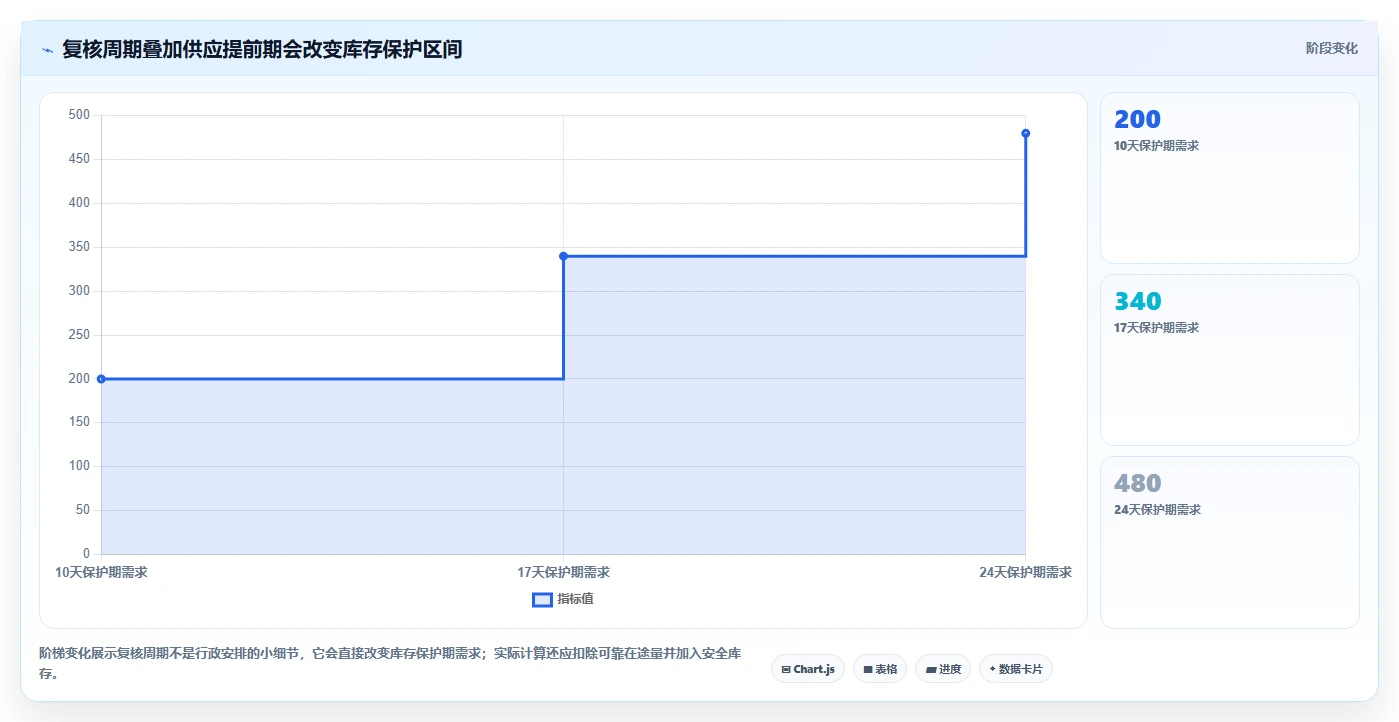The image size is (1399, 722).
Task: Toggle the 指标值 legend item
Action: pos(563,599)
